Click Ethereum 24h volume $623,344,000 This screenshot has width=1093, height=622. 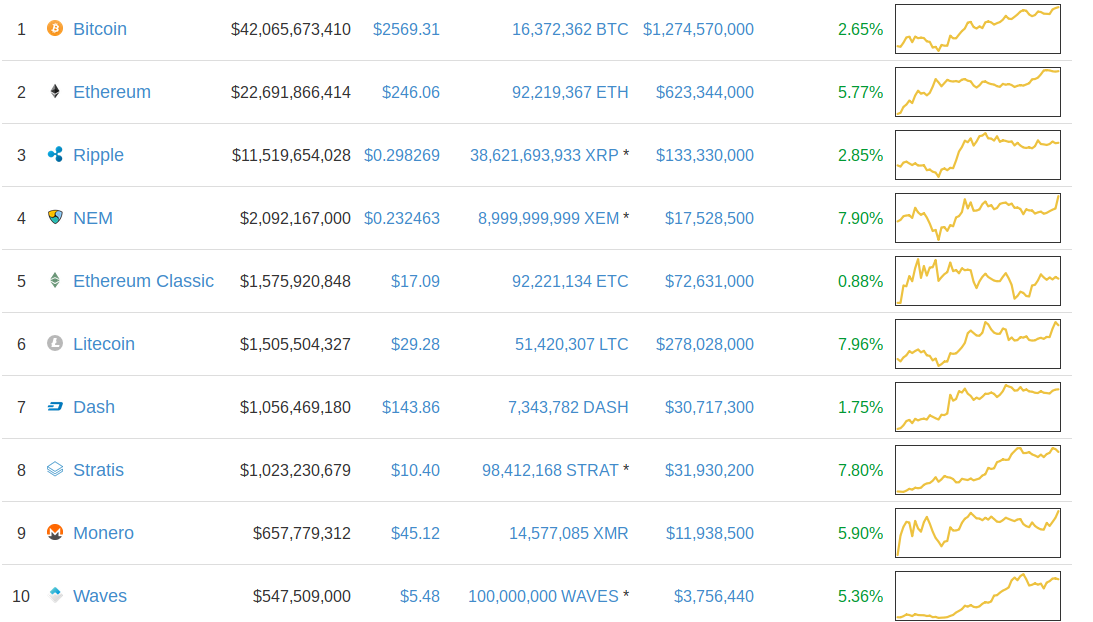(705, 92)
